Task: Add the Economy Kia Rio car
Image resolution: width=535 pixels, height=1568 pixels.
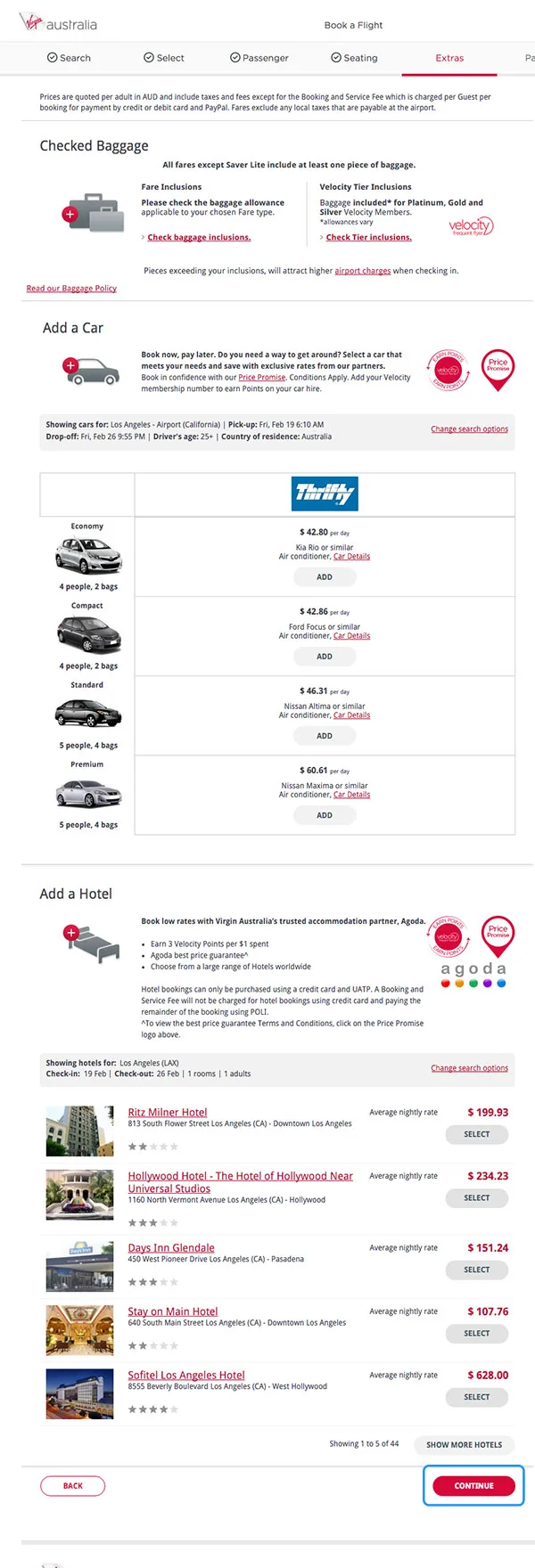Action: (325, 577)
